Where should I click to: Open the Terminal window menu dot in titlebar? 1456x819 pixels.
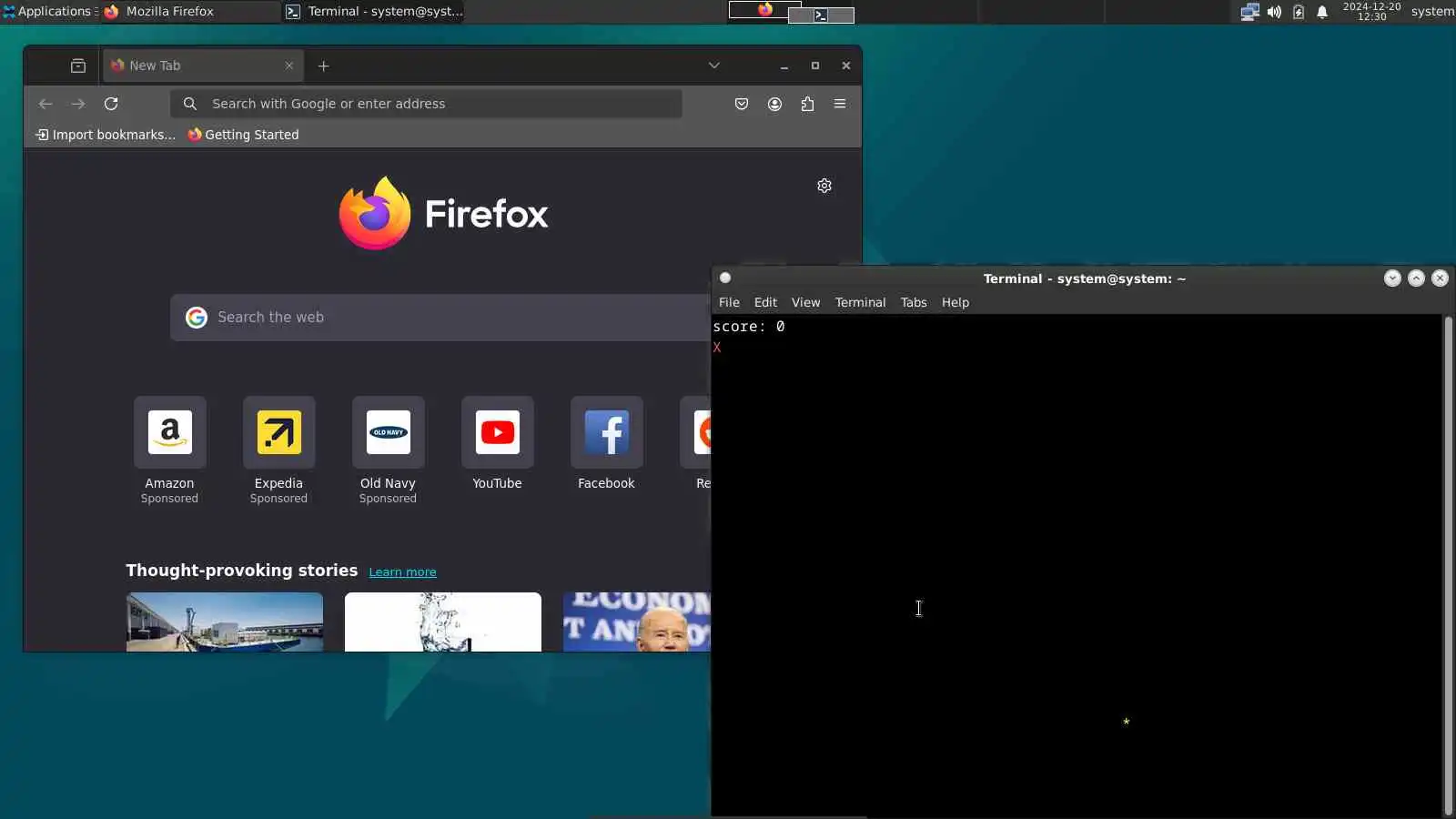click(x=725, y=278)
